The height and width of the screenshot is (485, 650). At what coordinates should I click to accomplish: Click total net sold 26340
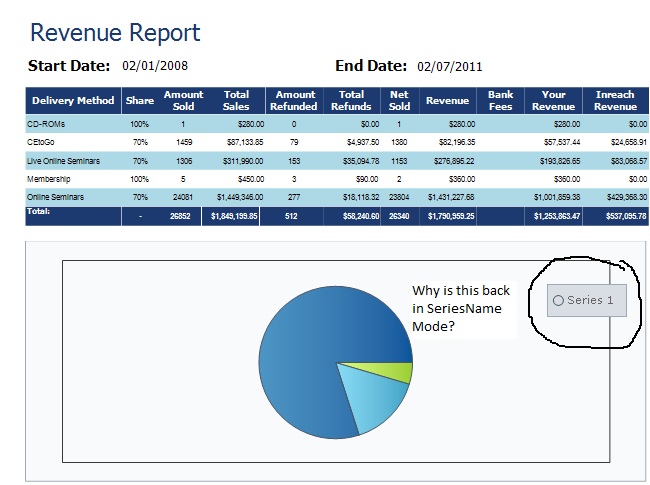pos(399,216)
